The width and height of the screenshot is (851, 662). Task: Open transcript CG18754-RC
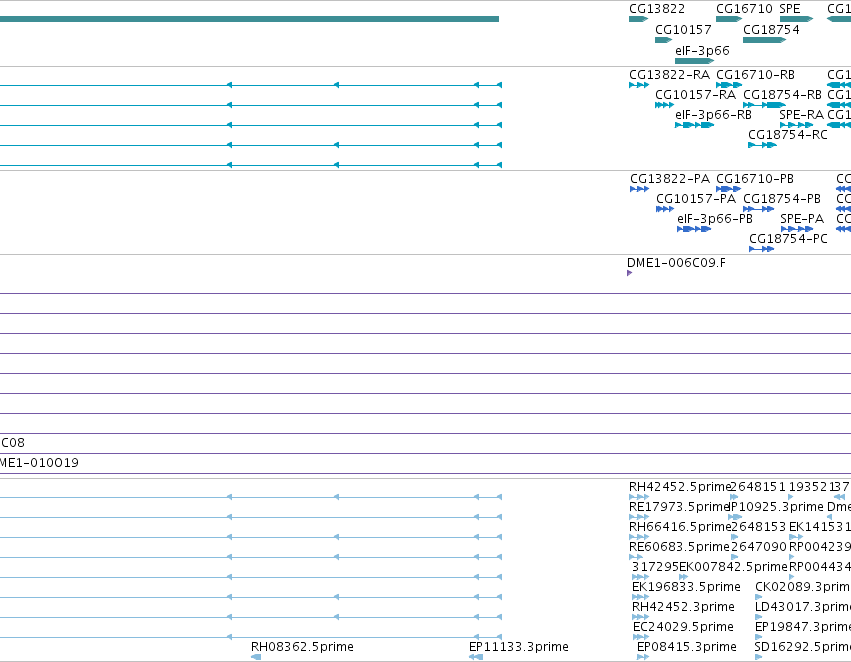(788, 135)
